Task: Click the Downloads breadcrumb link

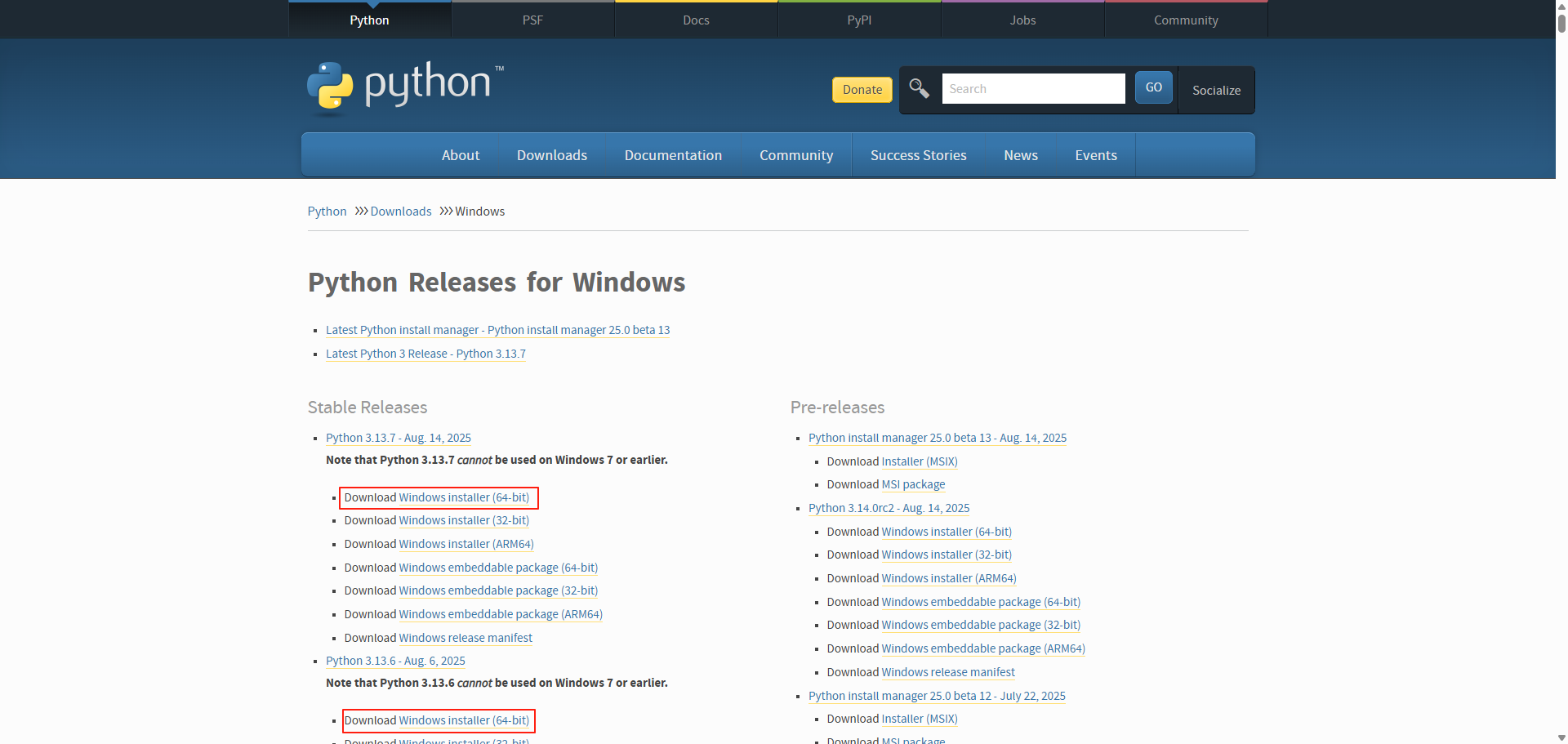Action: tap(401, 211)
